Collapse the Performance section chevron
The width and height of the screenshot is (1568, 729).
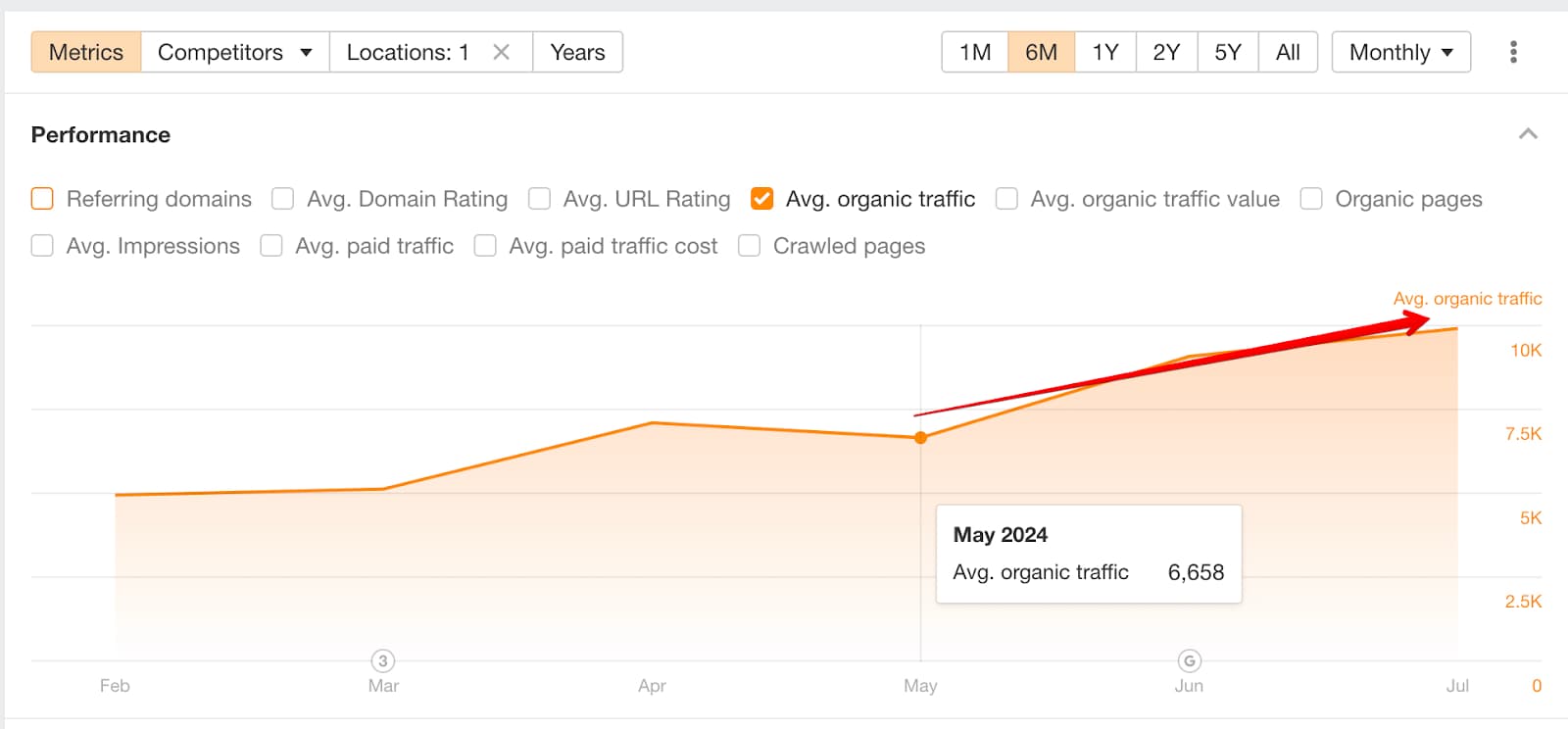point(1527,134)
